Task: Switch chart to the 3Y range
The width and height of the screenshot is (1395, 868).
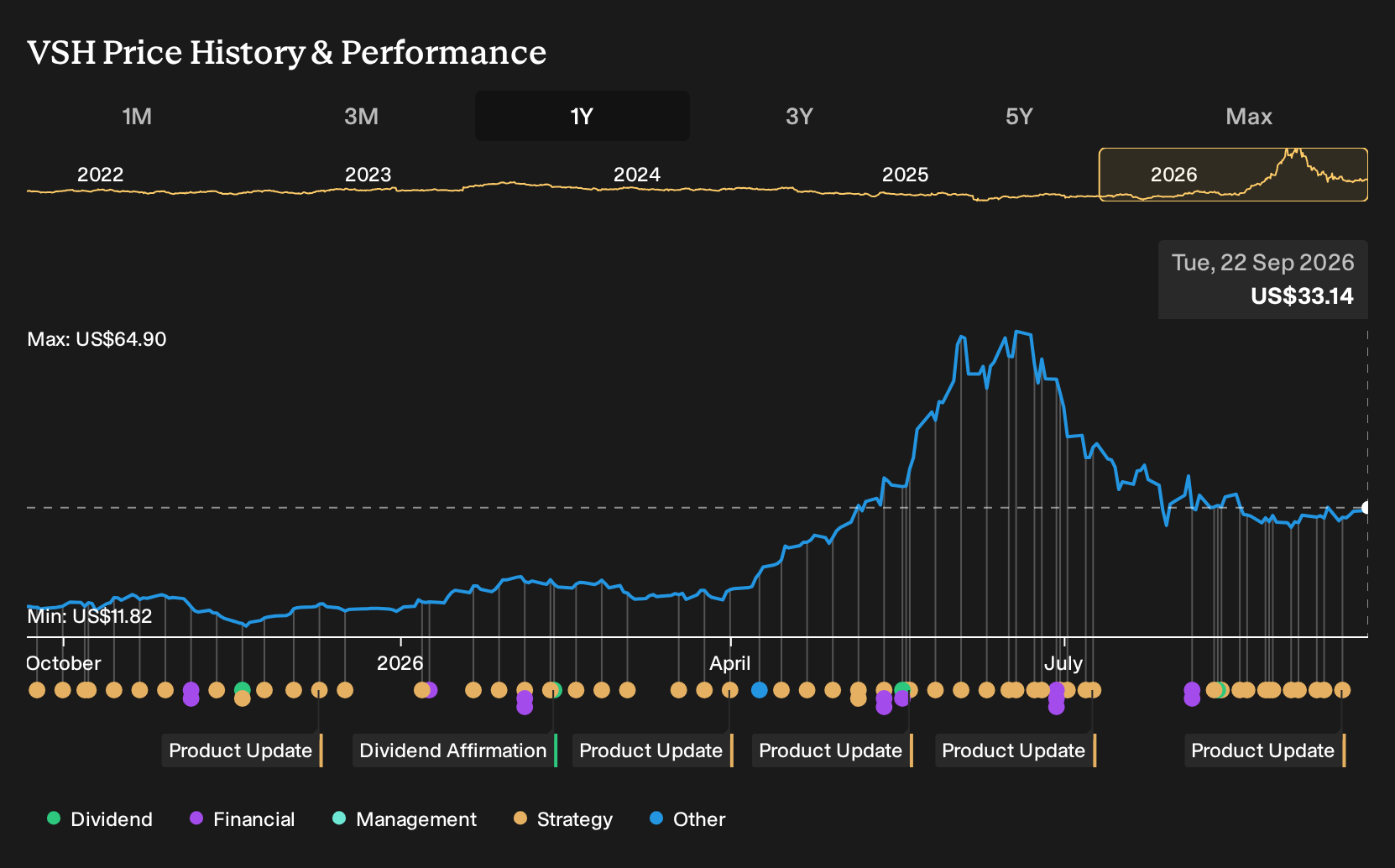Action: point(799,116)
